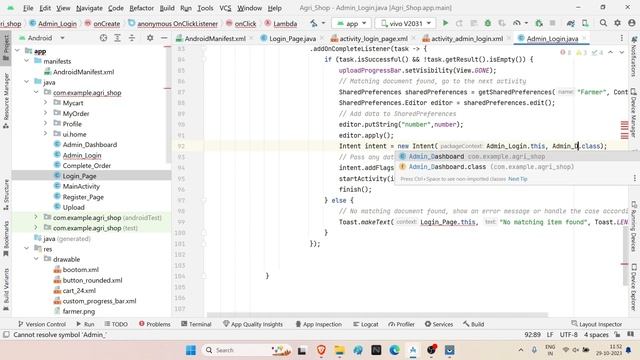This screenshot has width=640, height=360.
Task: Click Attach Debugger to Android Process icon
Action: click(538, 23)
